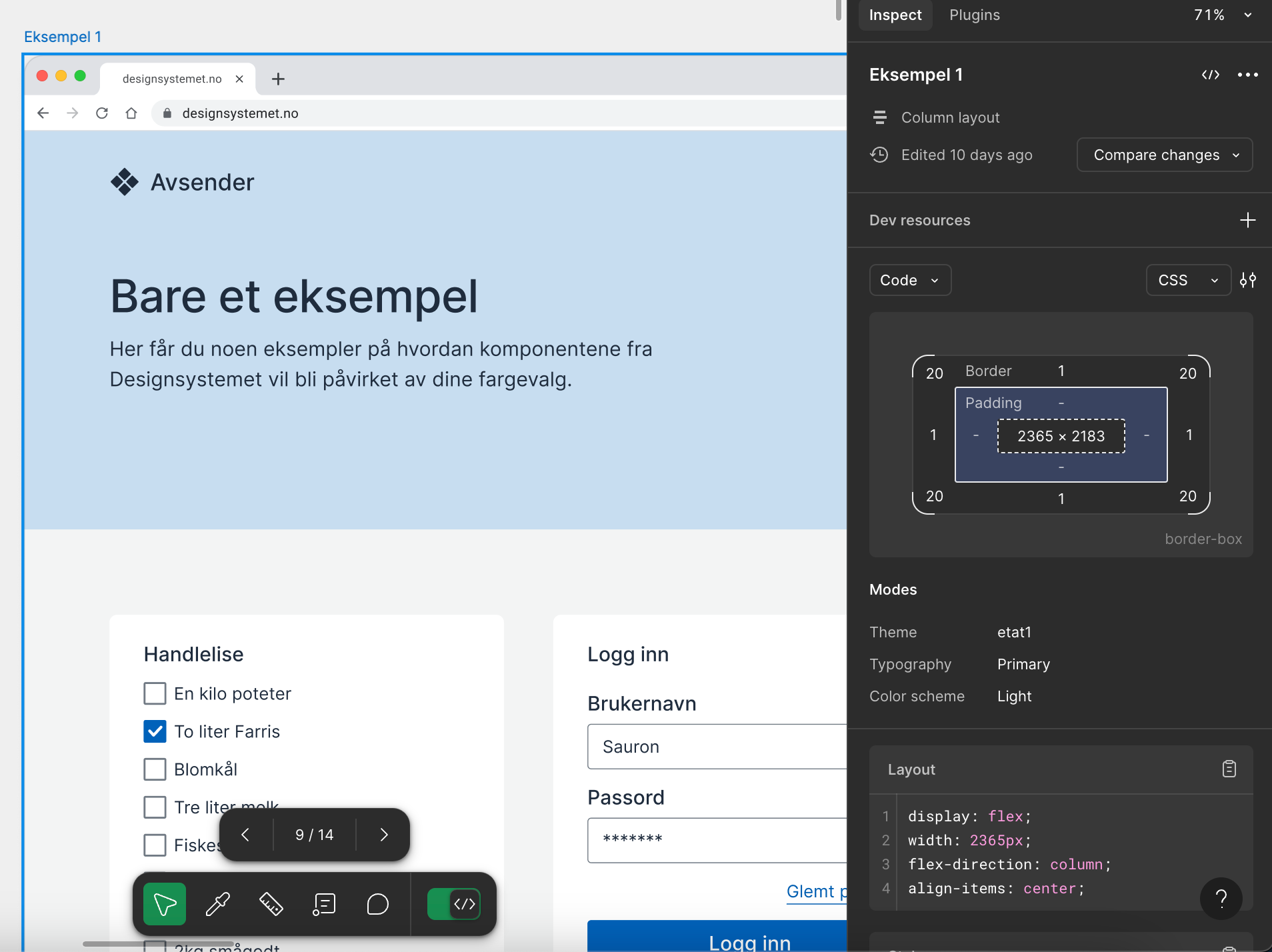Viewport: 1272px width, 952px height.
Task: Click the Brukernavn input field
Action: pos(717,747)
